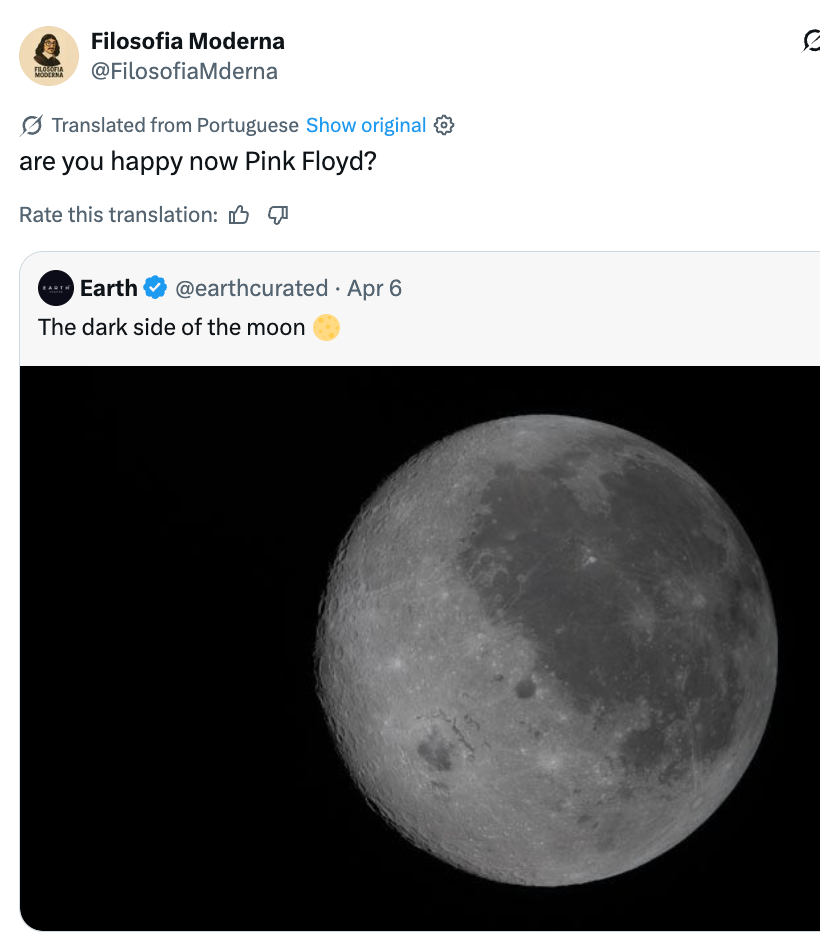Select the thumbs down toggle for translation quality
This screenshot has height=940, width=820.
point(277,214)
